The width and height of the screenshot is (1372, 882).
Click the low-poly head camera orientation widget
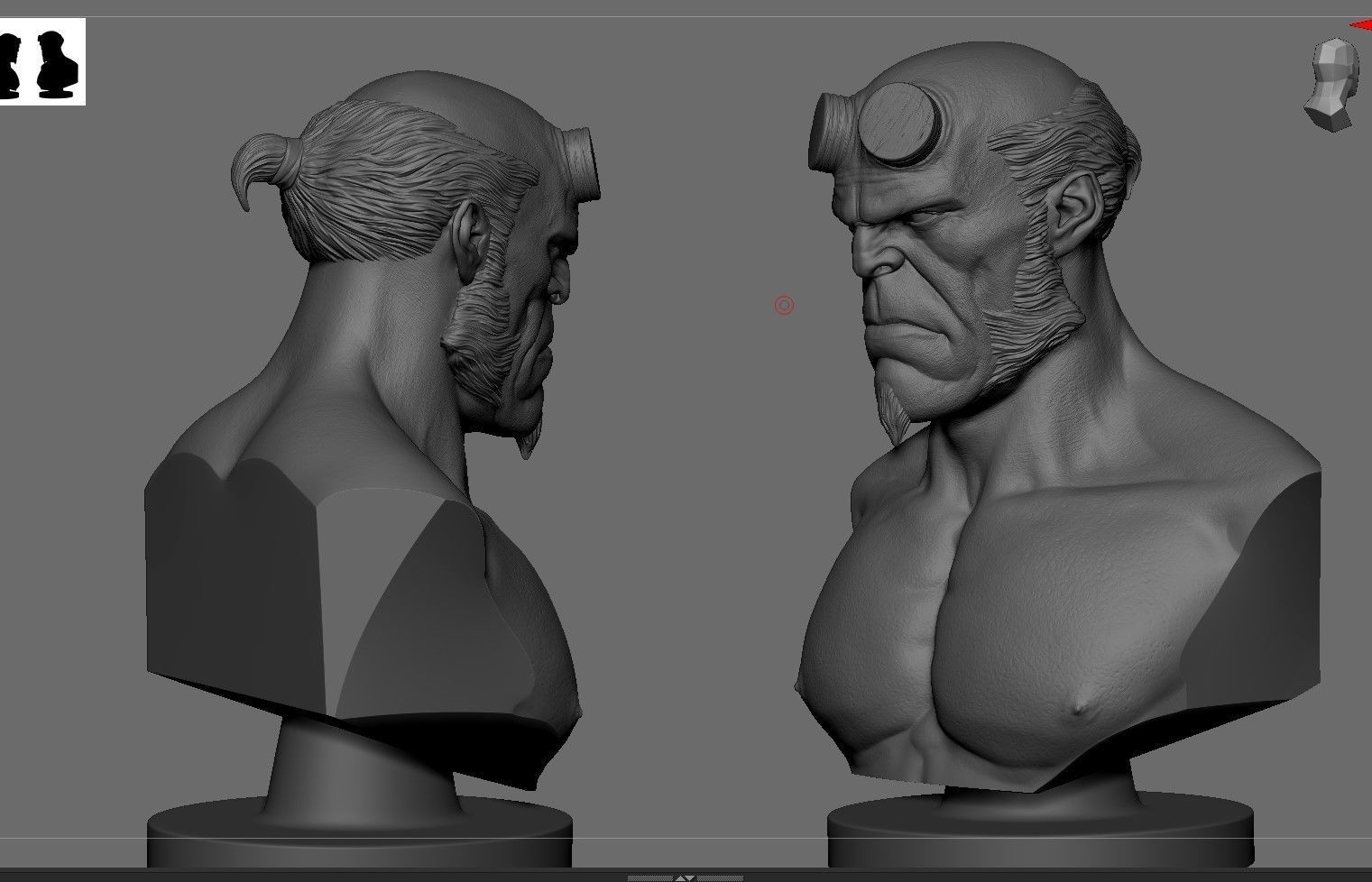pyautogui.click(x=1331, y=84)
